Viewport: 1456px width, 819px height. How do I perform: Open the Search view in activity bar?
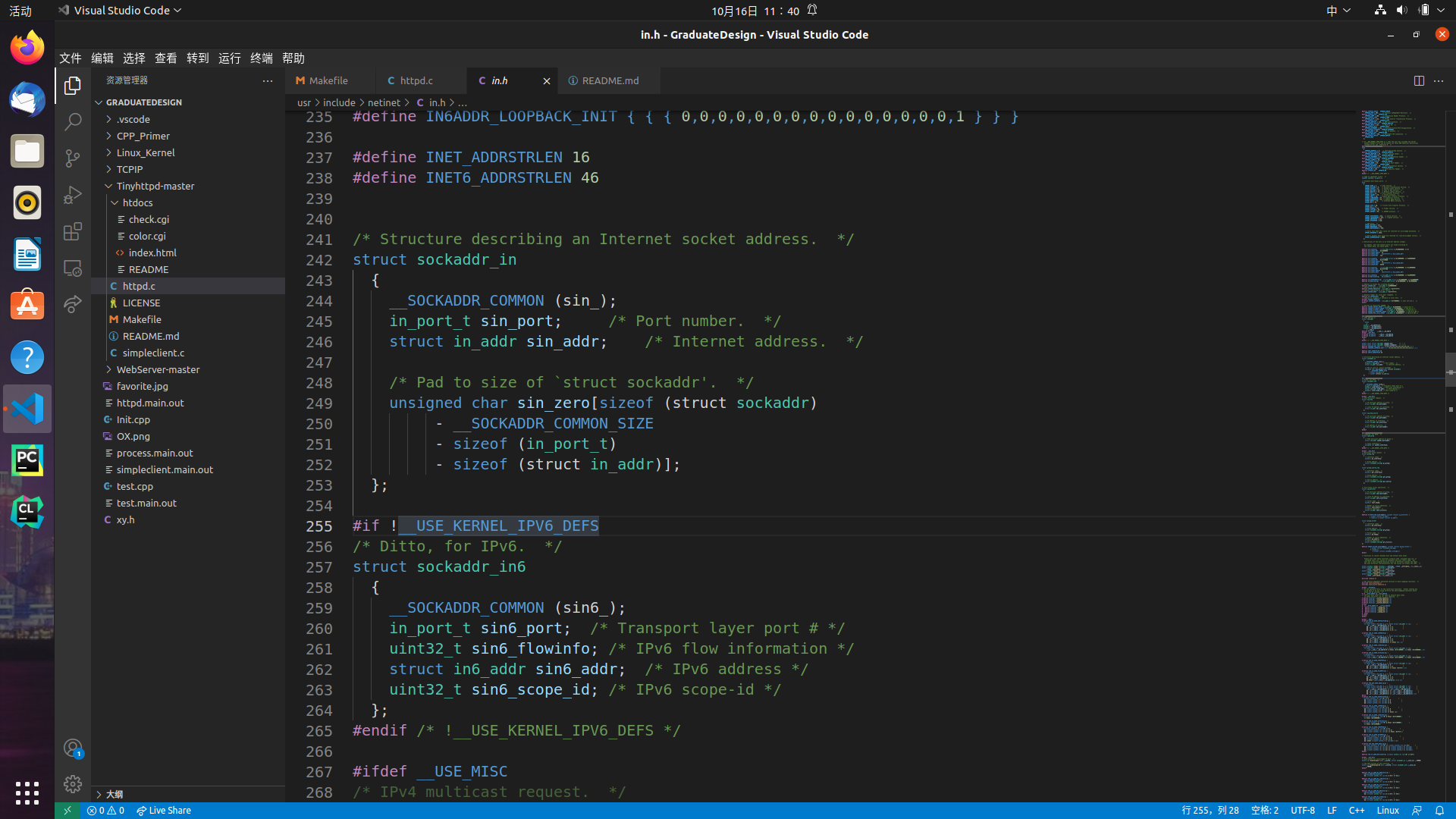click(x=73, y=122)
